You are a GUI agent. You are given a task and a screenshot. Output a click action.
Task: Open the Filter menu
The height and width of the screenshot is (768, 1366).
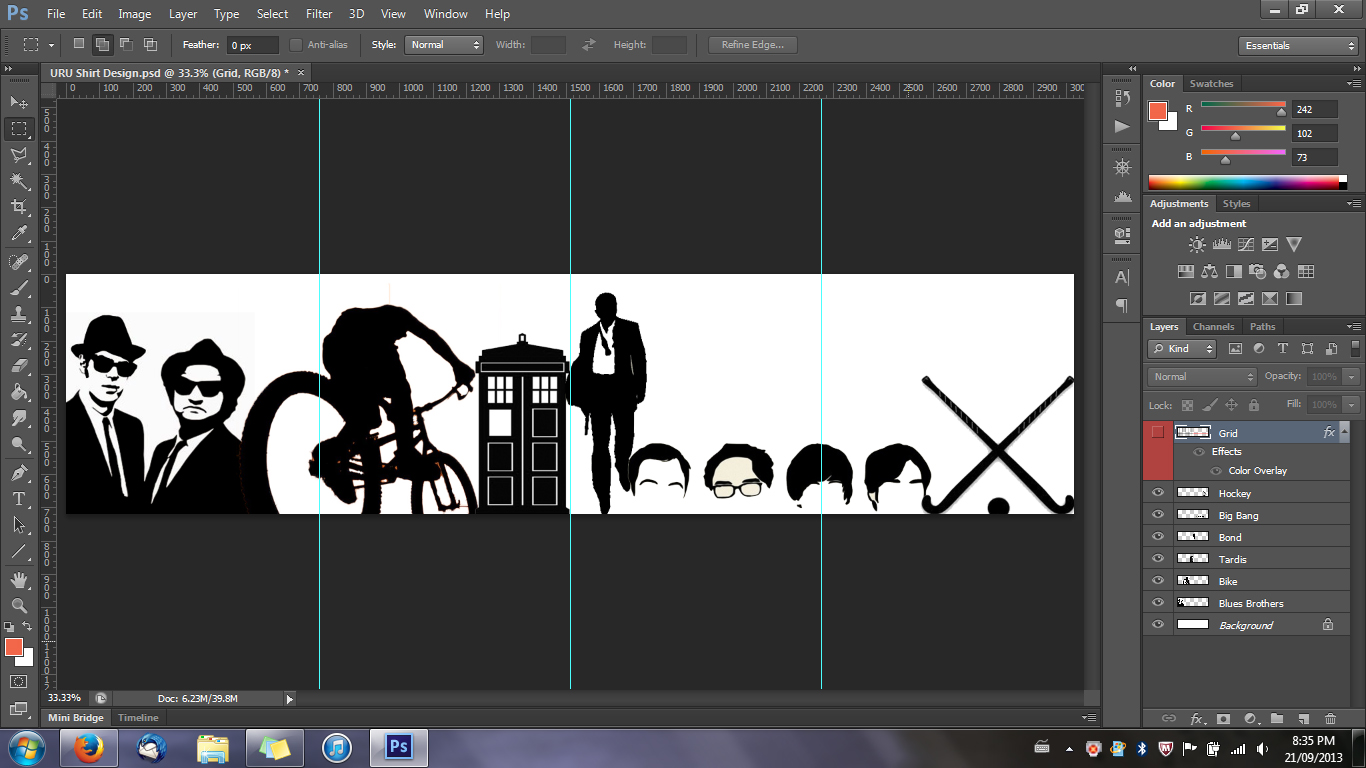tap(319, 14)
